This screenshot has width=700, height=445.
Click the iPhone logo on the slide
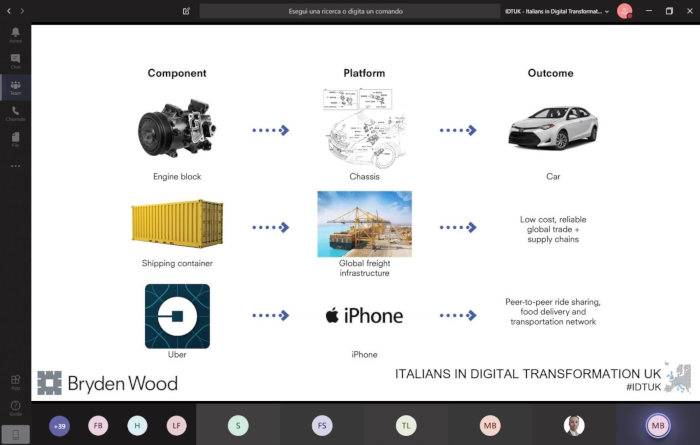pos(364,316)
